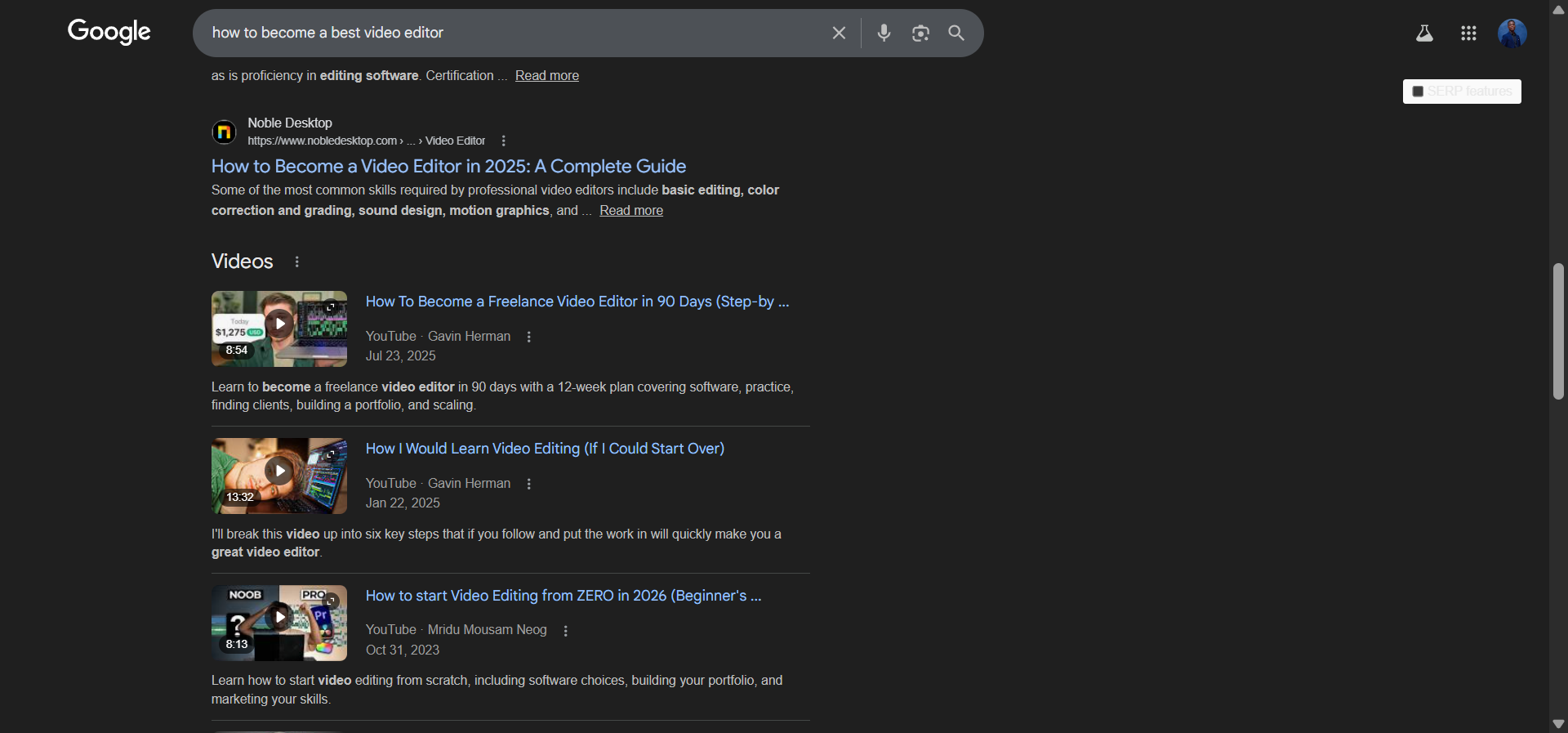This screenshot has height=733, width=1568.
Task: Open Noble Desktop site name
Action: [x=290, y=123]
